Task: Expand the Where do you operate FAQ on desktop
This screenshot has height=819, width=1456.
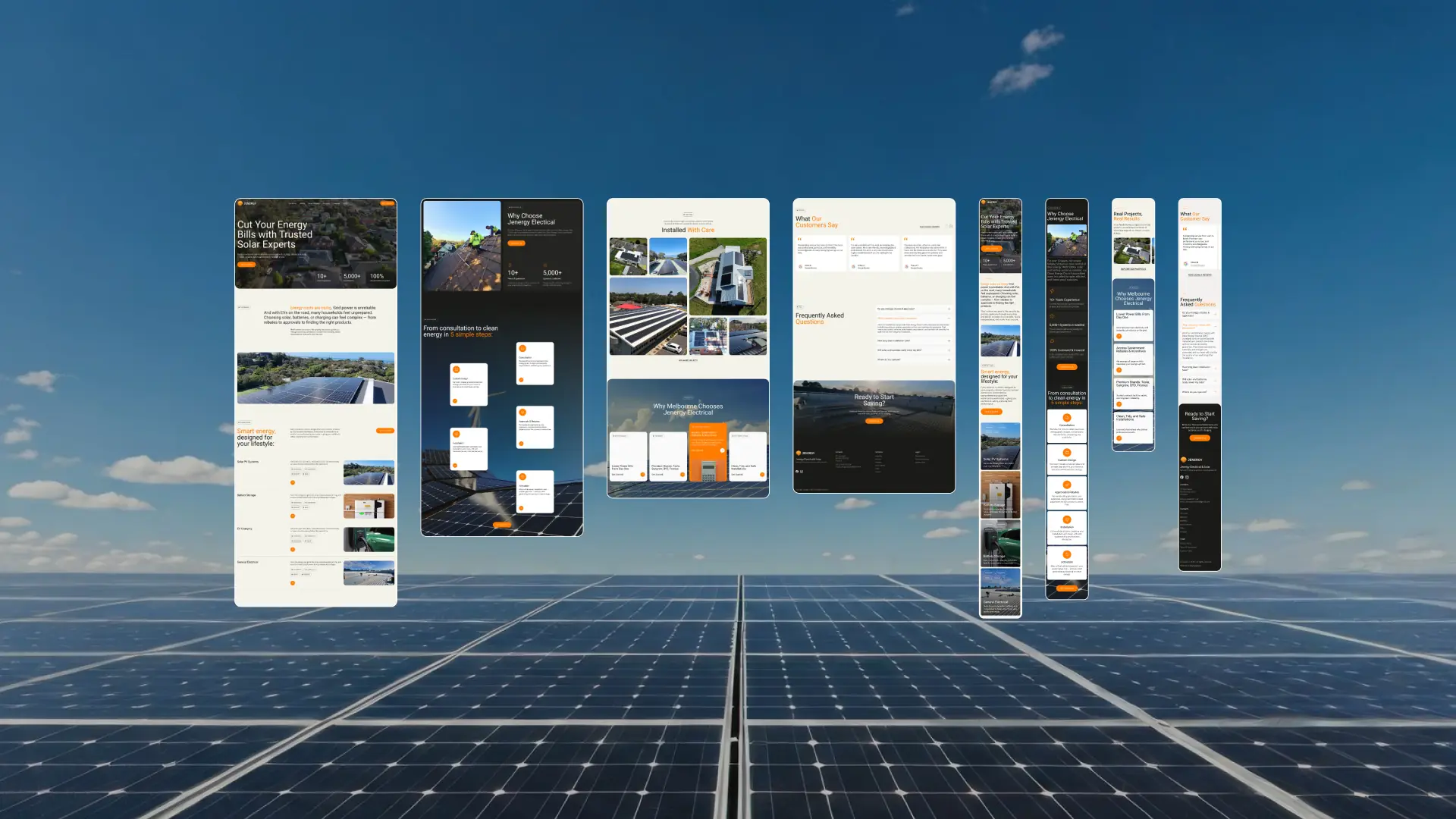Action: (x=914, y=359)
